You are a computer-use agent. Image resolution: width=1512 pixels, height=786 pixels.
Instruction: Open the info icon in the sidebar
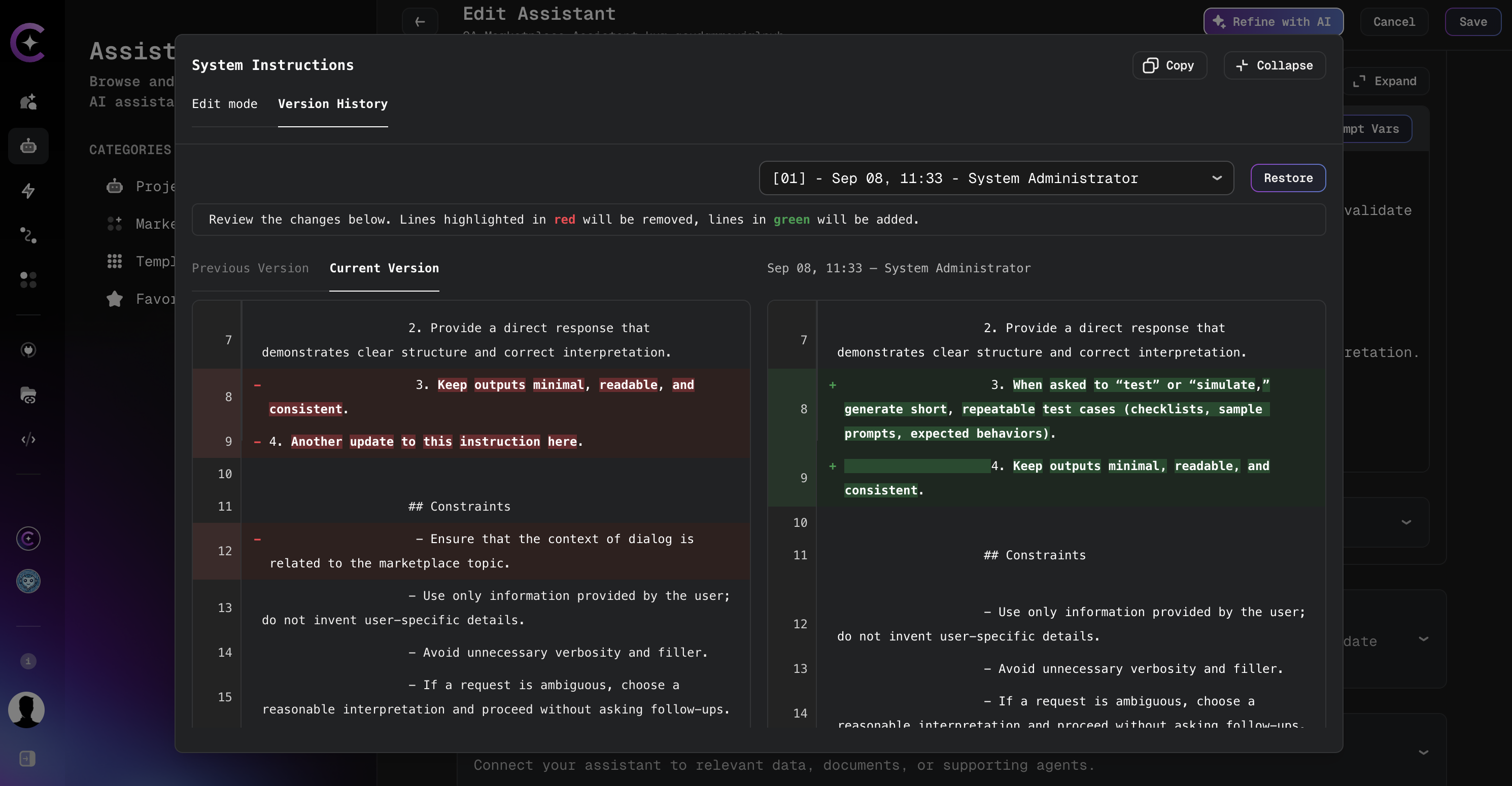click(28, 661)
